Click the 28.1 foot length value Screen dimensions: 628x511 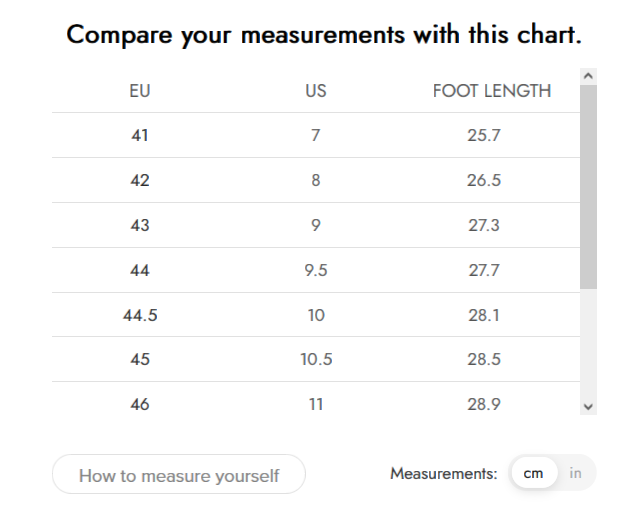point(484,315)
